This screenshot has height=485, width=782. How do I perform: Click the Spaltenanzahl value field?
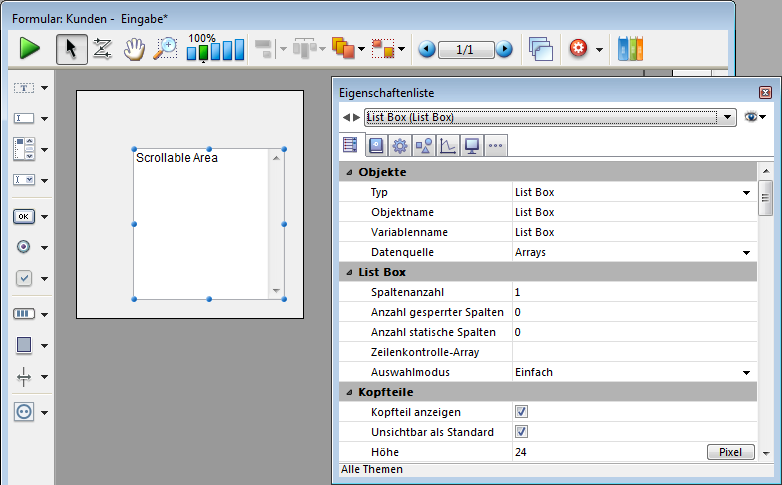click(630, 292)
